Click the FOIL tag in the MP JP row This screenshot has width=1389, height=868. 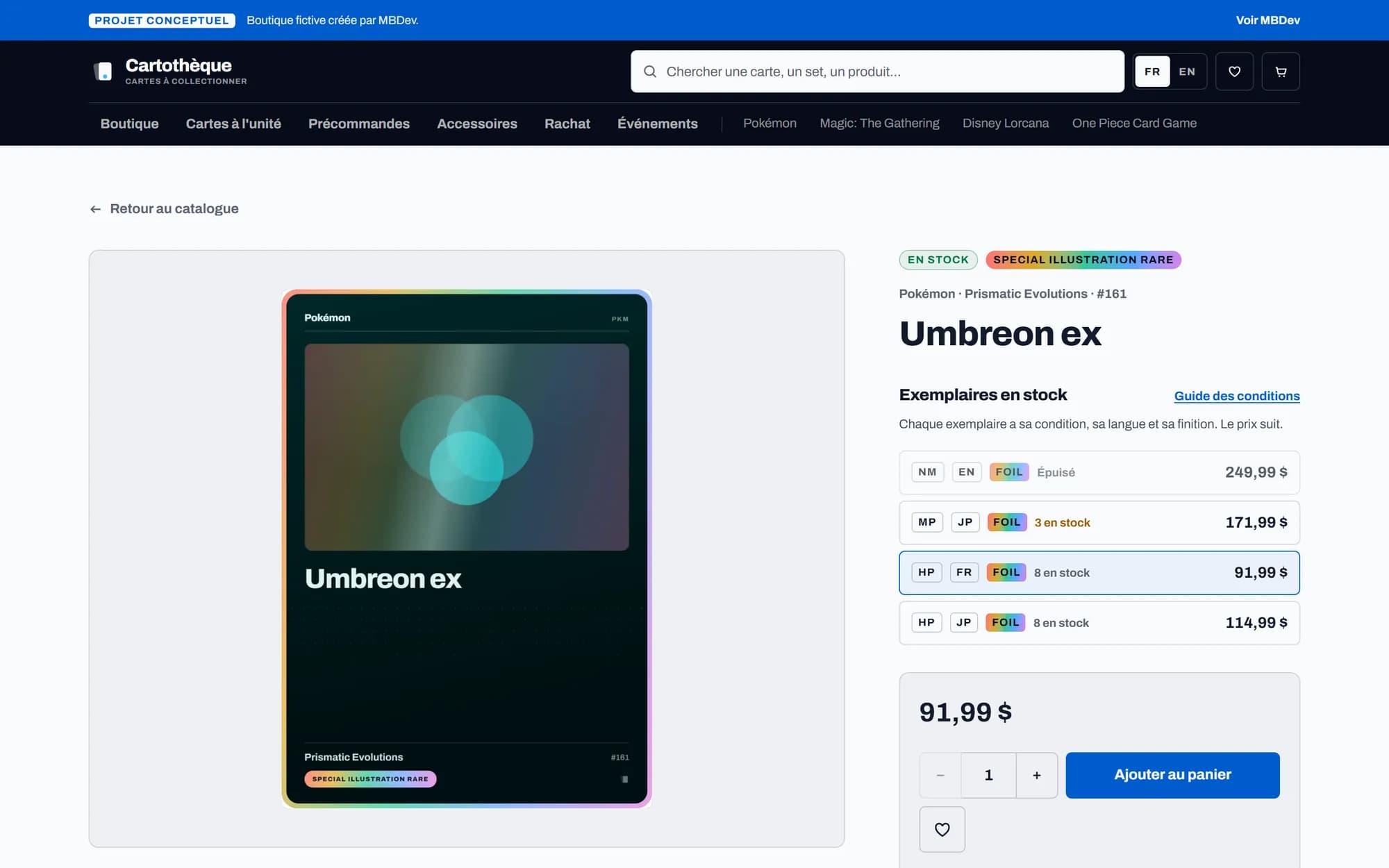(1007, 522)
